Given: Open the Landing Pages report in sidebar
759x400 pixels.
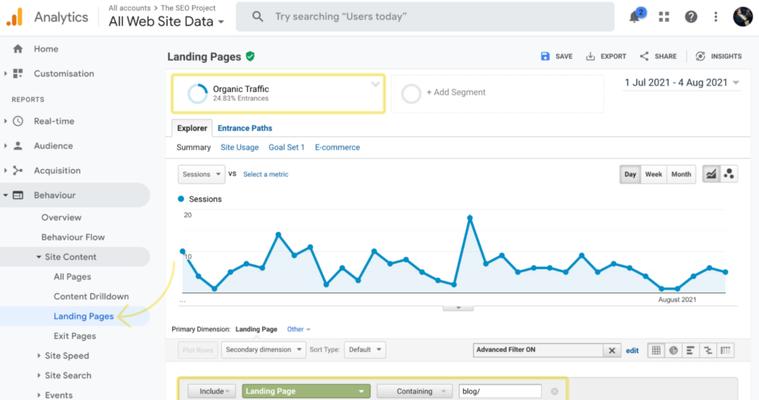Looking at the screenshot, I should point(84,316).
